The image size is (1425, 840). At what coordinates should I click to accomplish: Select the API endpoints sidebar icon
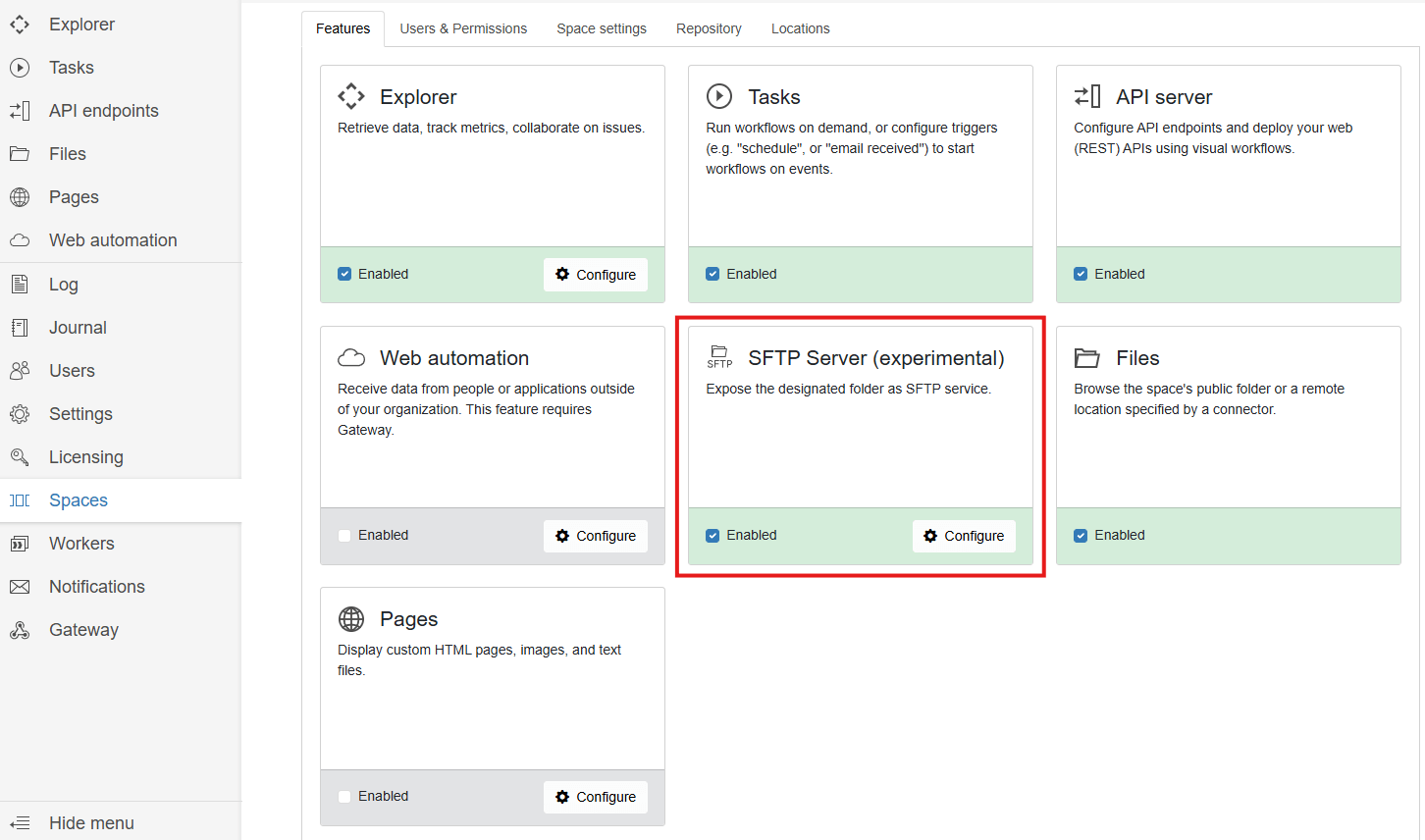pos(20,111)
